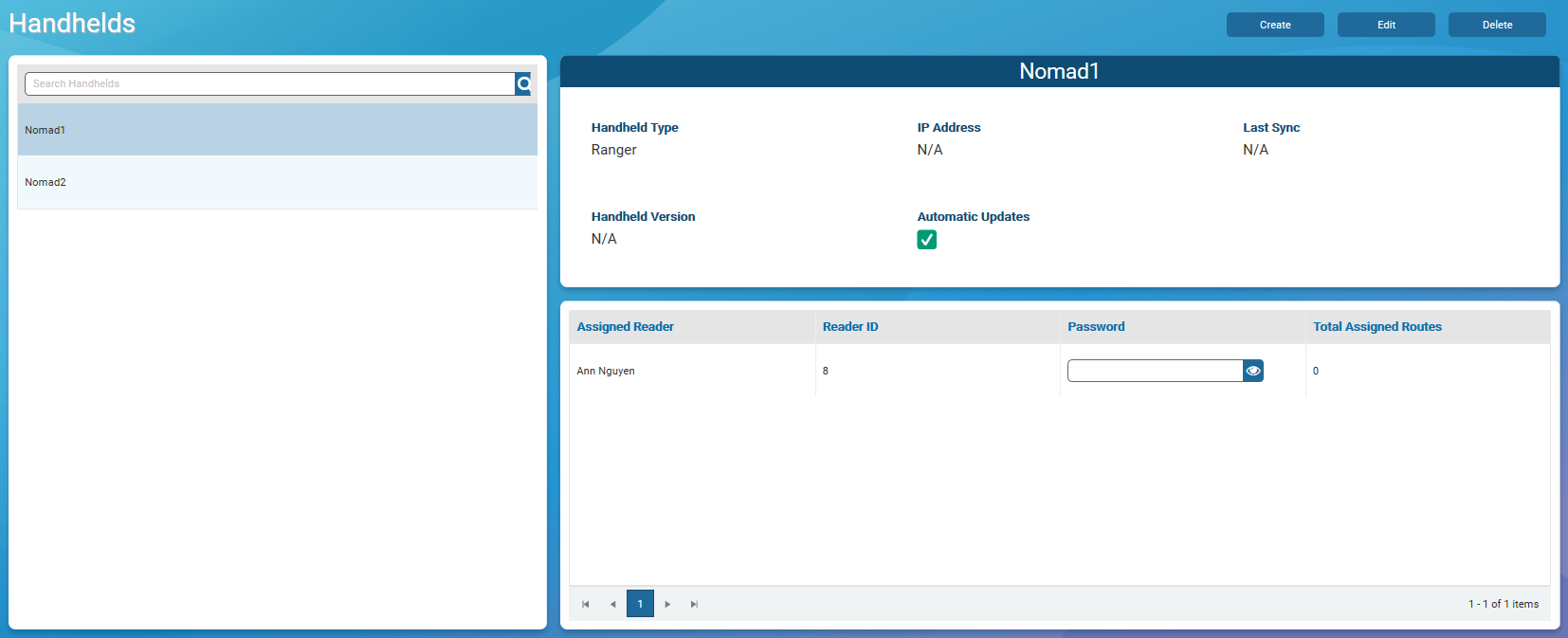Sort by Password column header
This screenshot has height=638, width=1568.
[1096, 327]
